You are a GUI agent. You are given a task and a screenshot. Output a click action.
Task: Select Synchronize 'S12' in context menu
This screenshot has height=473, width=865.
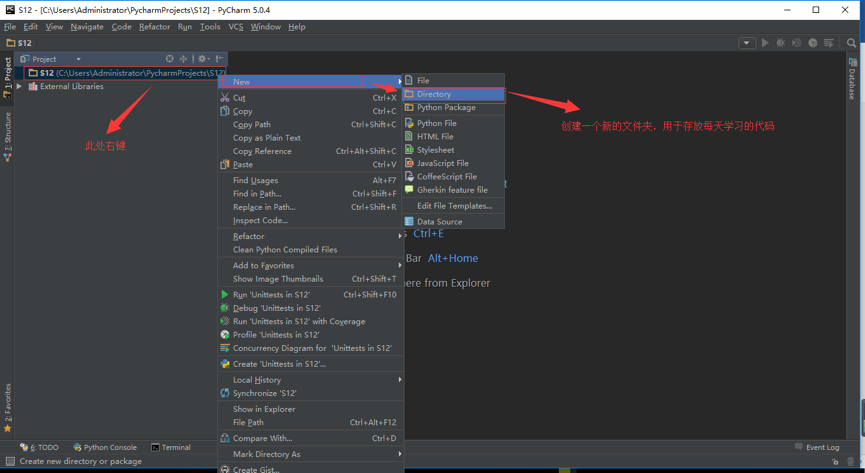[x=311, y=393]
